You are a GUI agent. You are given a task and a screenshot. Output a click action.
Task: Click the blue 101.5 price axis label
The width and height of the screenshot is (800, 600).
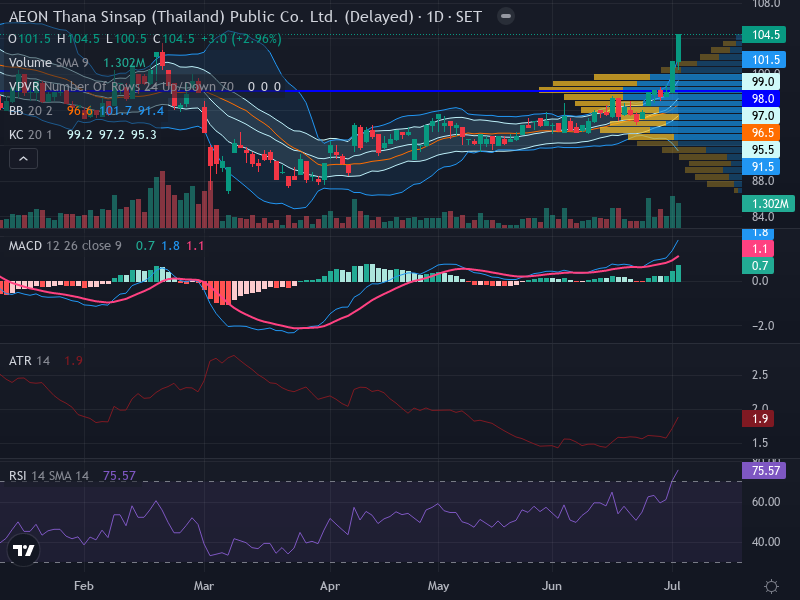click(x=764, y=60)
